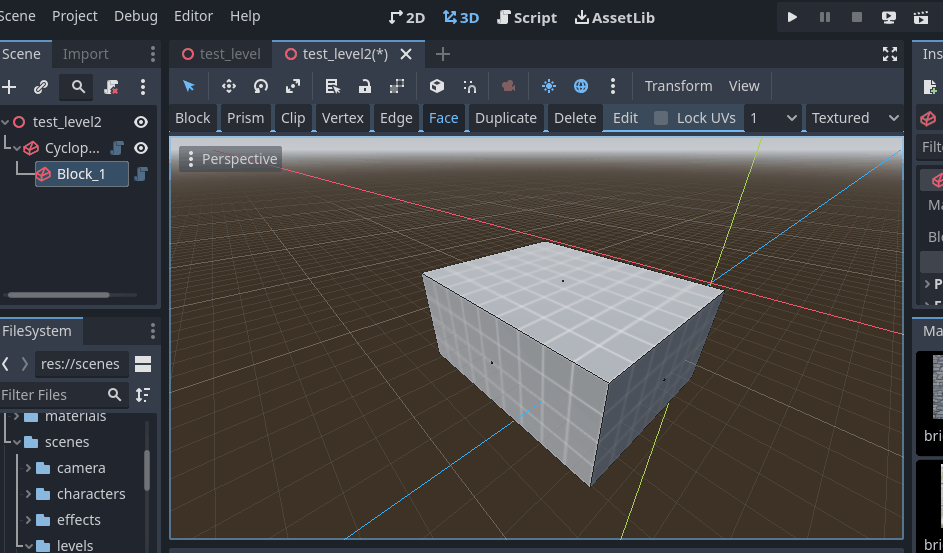
Task: Click the lock selected node icon
Action: click(364, 86)
